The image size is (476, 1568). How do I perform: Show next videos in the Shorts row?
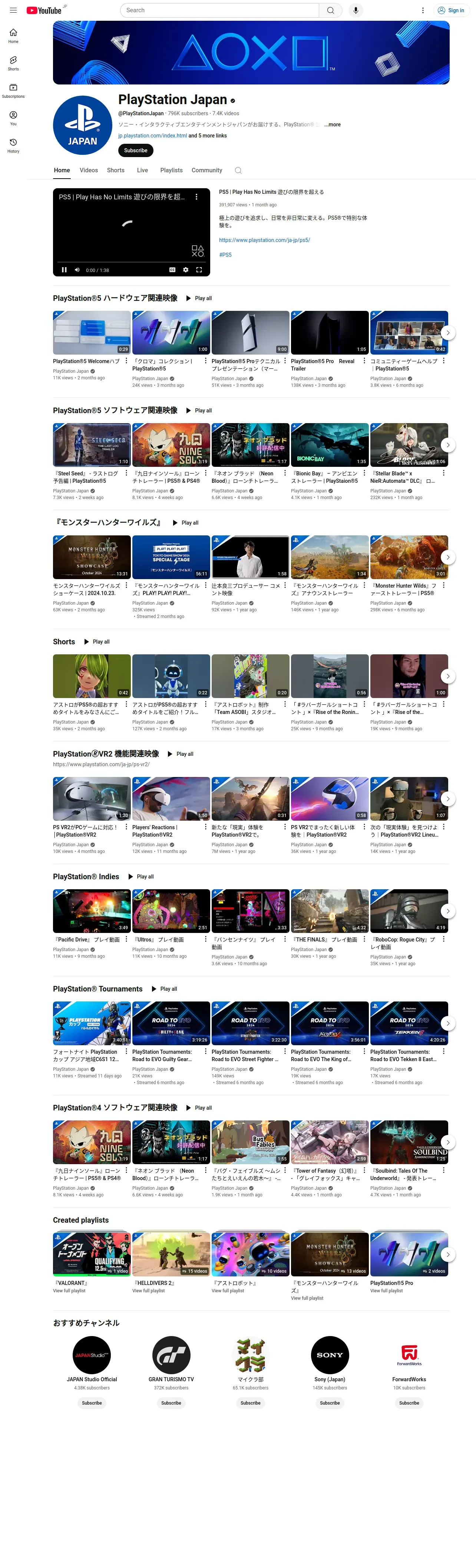tap(448, 676)
